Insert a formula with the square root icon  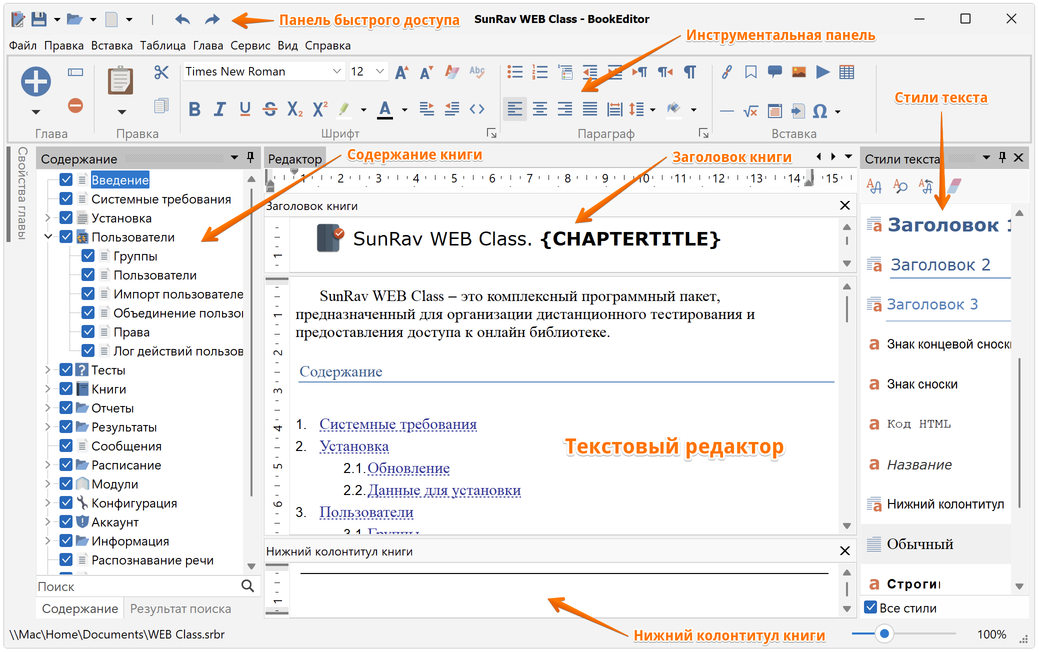751,111
